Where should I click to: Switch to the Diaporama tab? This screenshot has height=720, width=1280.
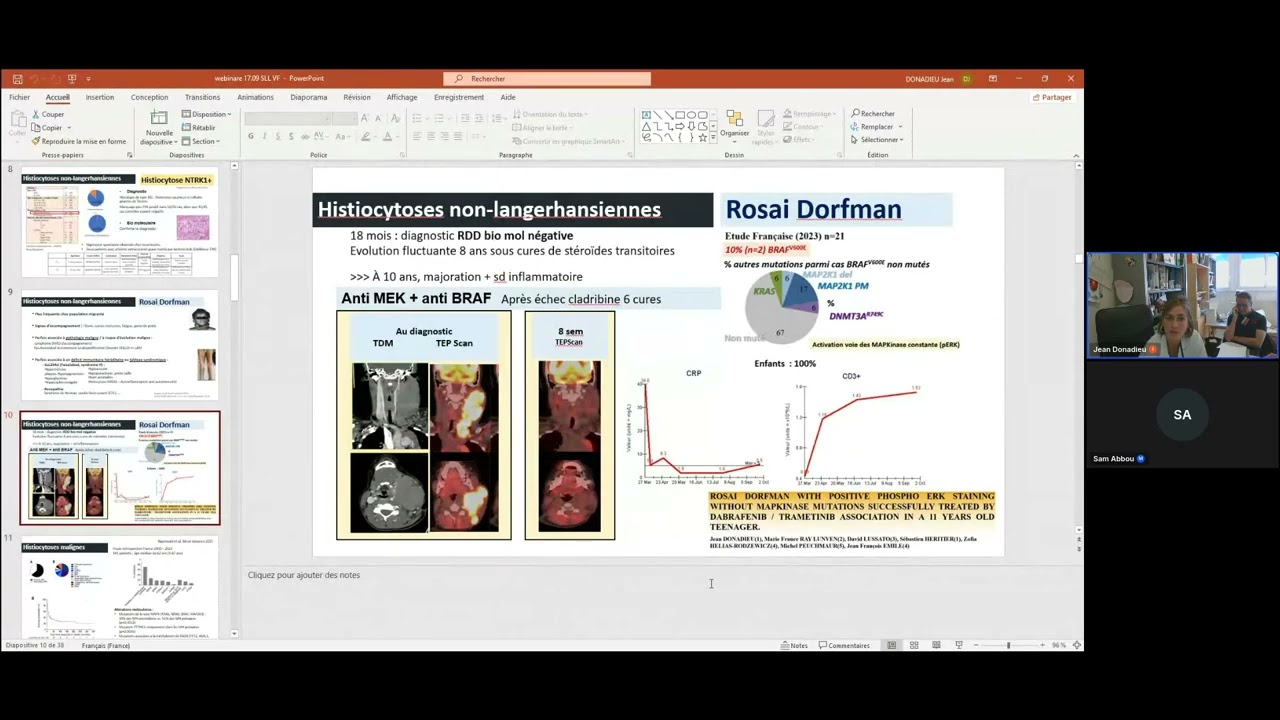pos(309,97)
